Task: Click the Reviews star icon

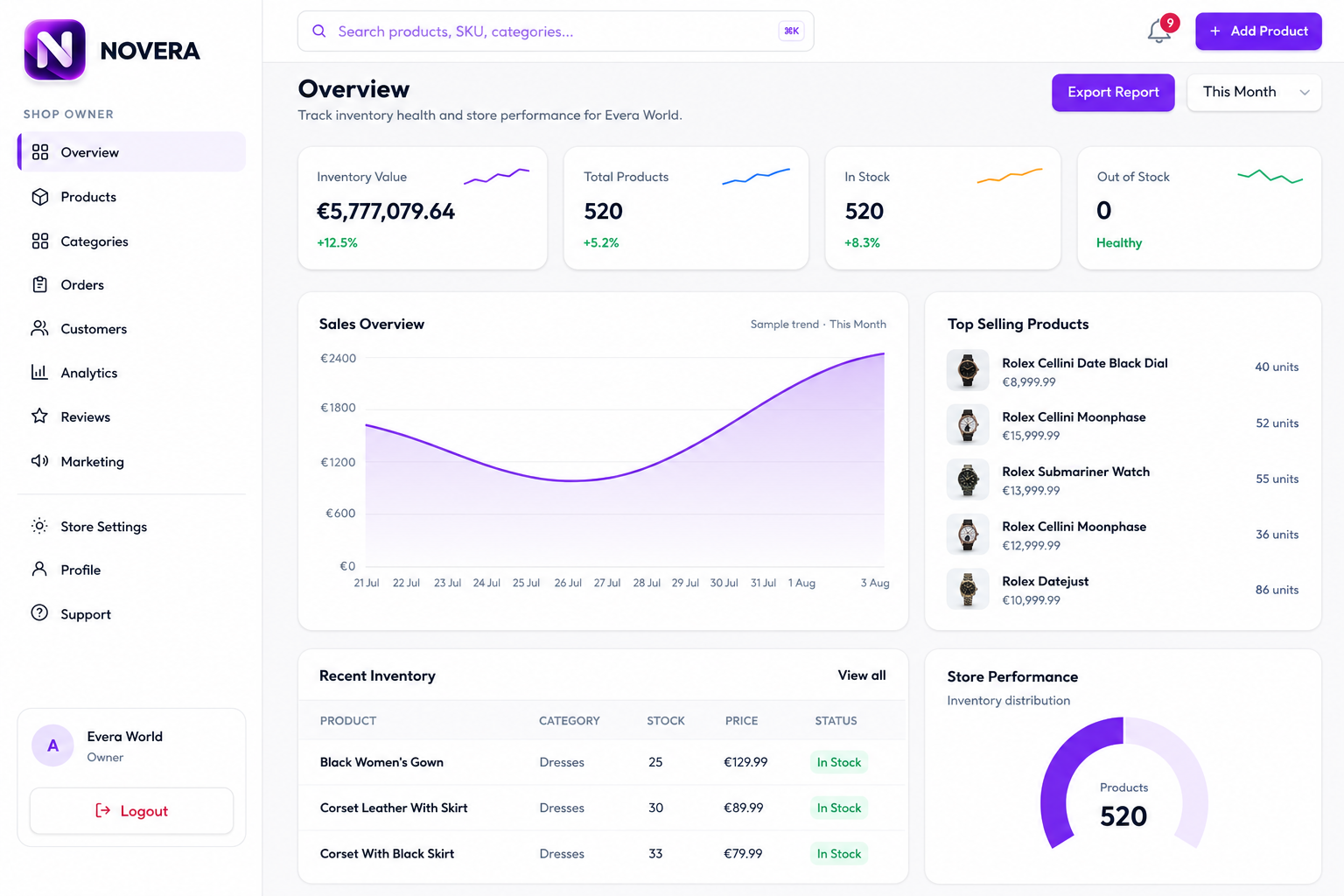Action: 39,416
